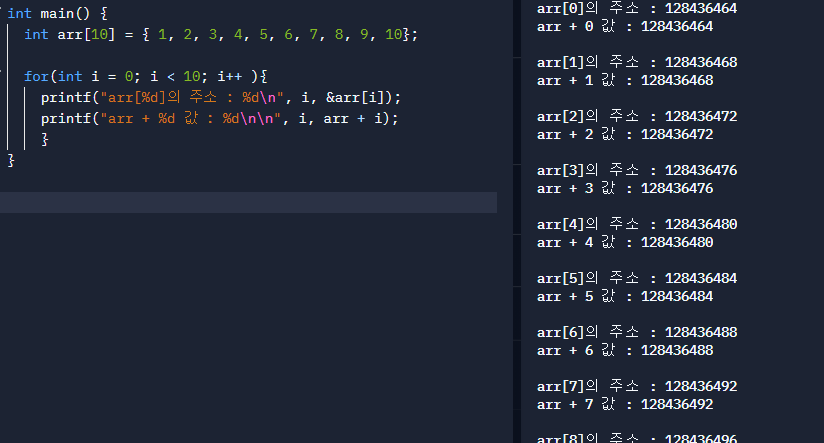This screenshot has height=443, width=824.
Task: Click the highlighted empty editor line
Action: (x=248, y=202)
